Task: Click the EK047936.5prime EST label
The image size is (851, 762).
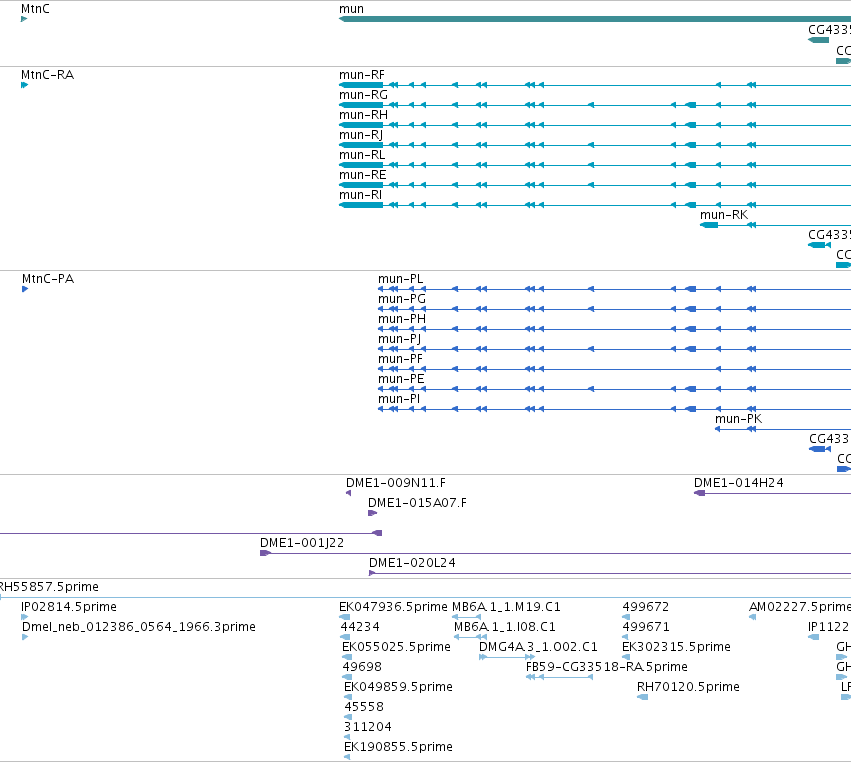Action: 393,607
